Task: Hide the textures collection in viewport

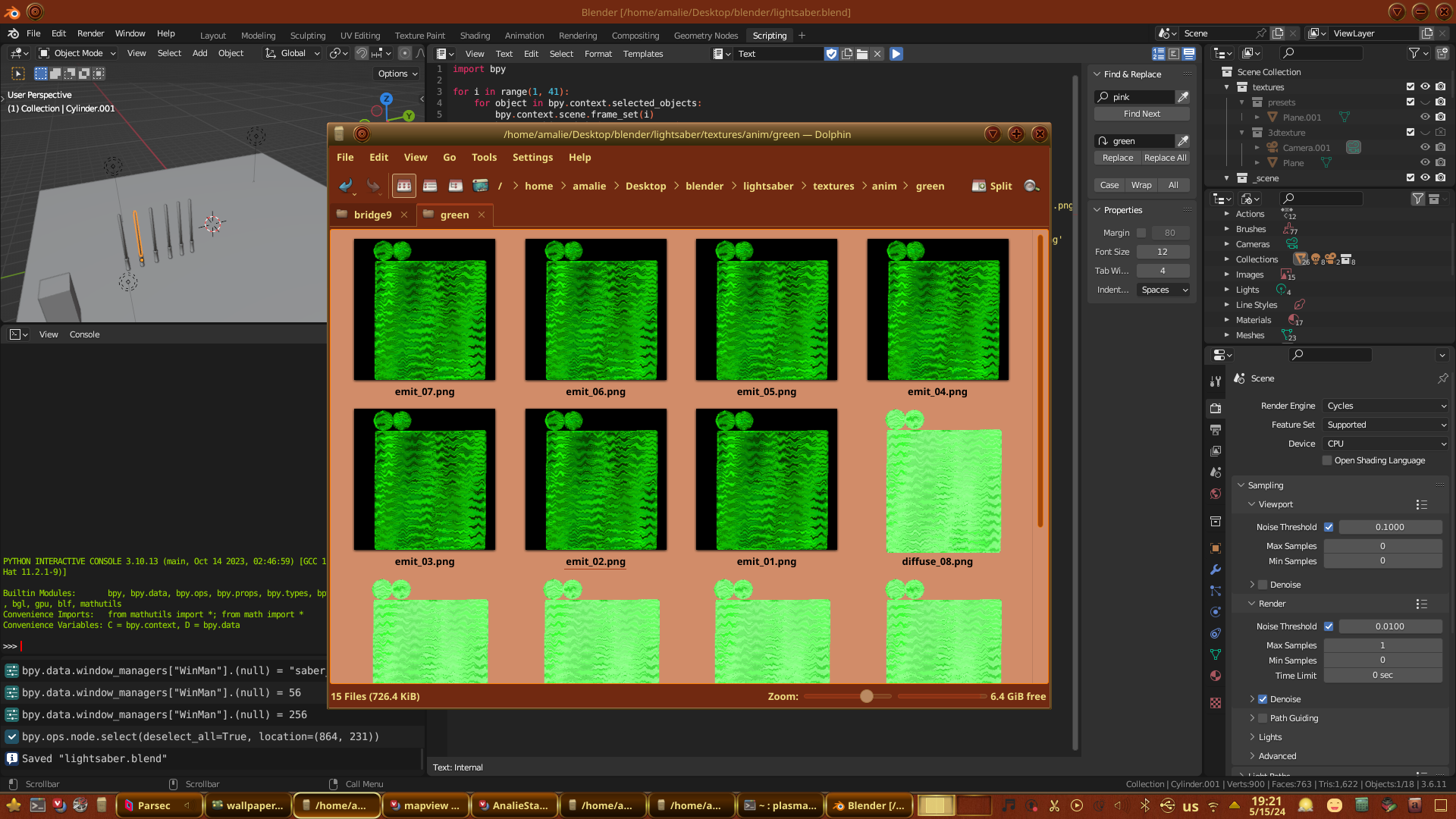Action: click(x=1425, y=87)
